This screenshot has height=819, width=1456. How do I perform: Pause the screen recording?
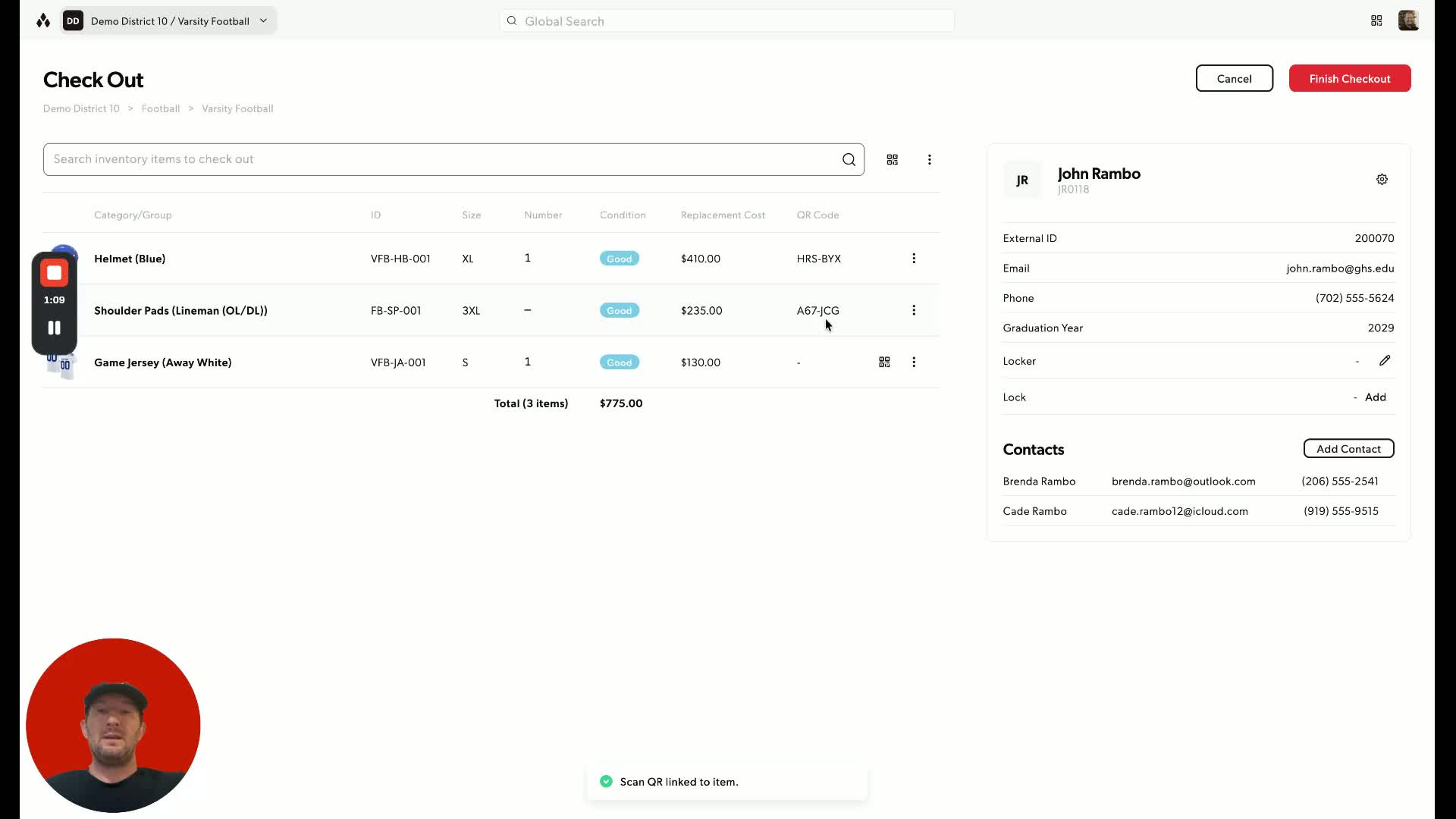(x=54, y=328)
